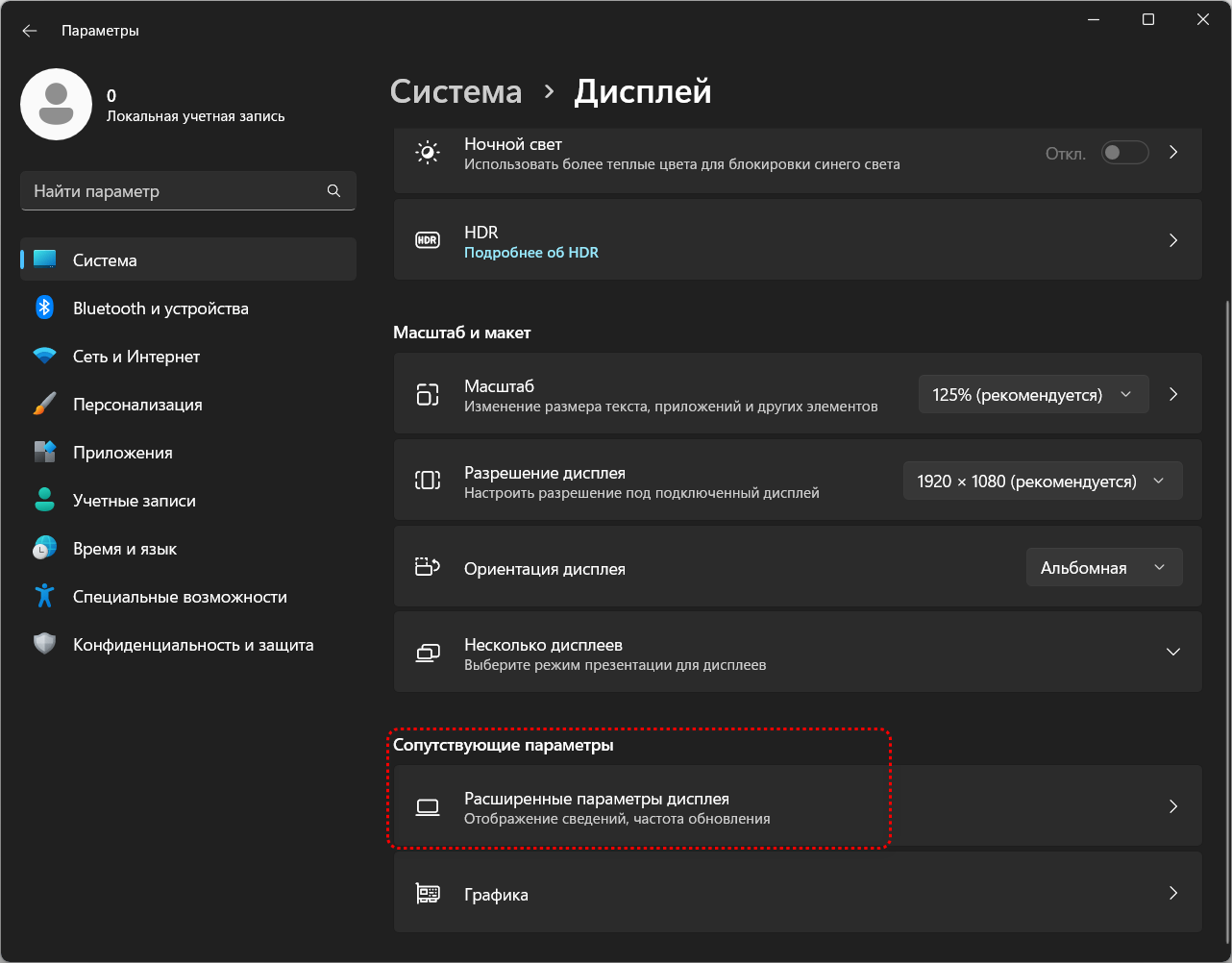Click the Время и язык clock icon
This screenshot has width=1232, height=963.
tap(44, 549)
